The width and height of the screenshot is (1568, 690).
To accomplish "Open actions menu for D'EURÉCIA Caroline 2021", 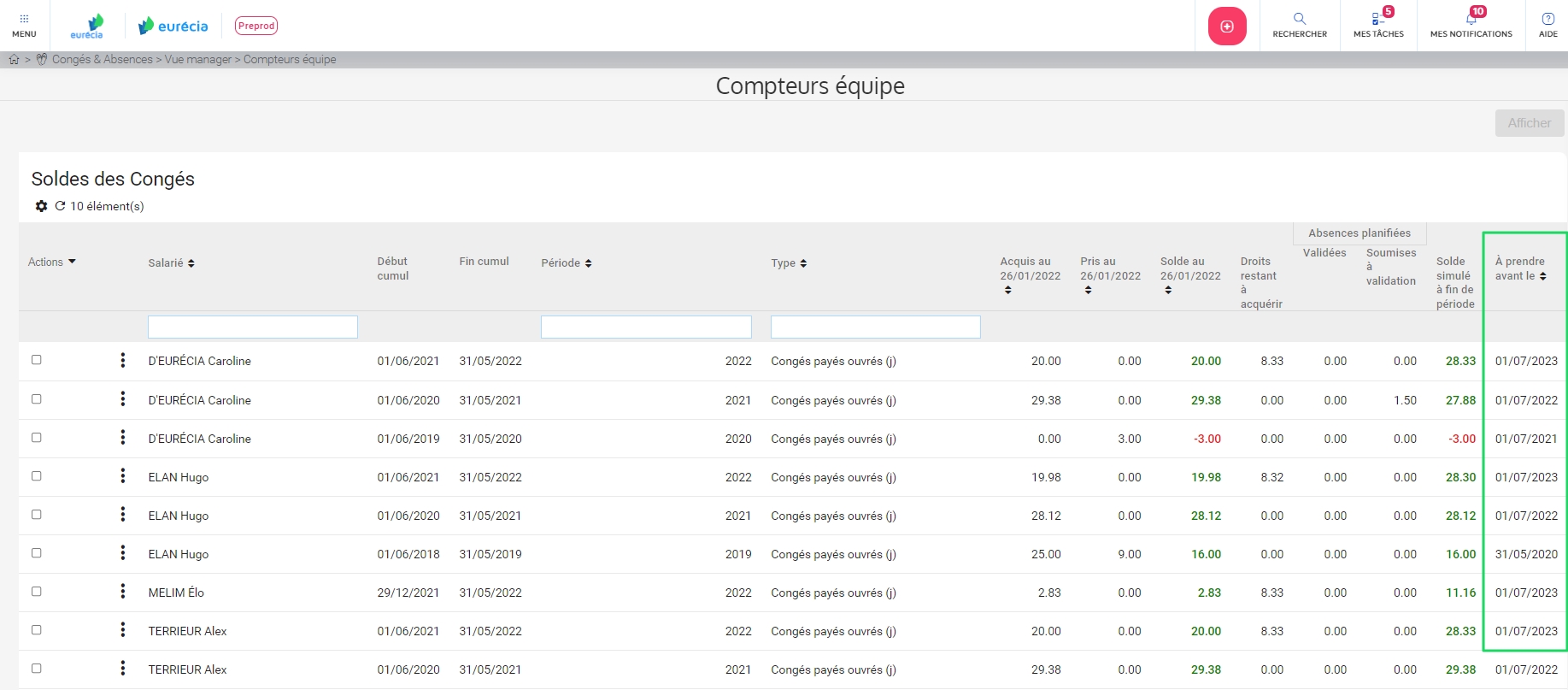I will [123, 398].
